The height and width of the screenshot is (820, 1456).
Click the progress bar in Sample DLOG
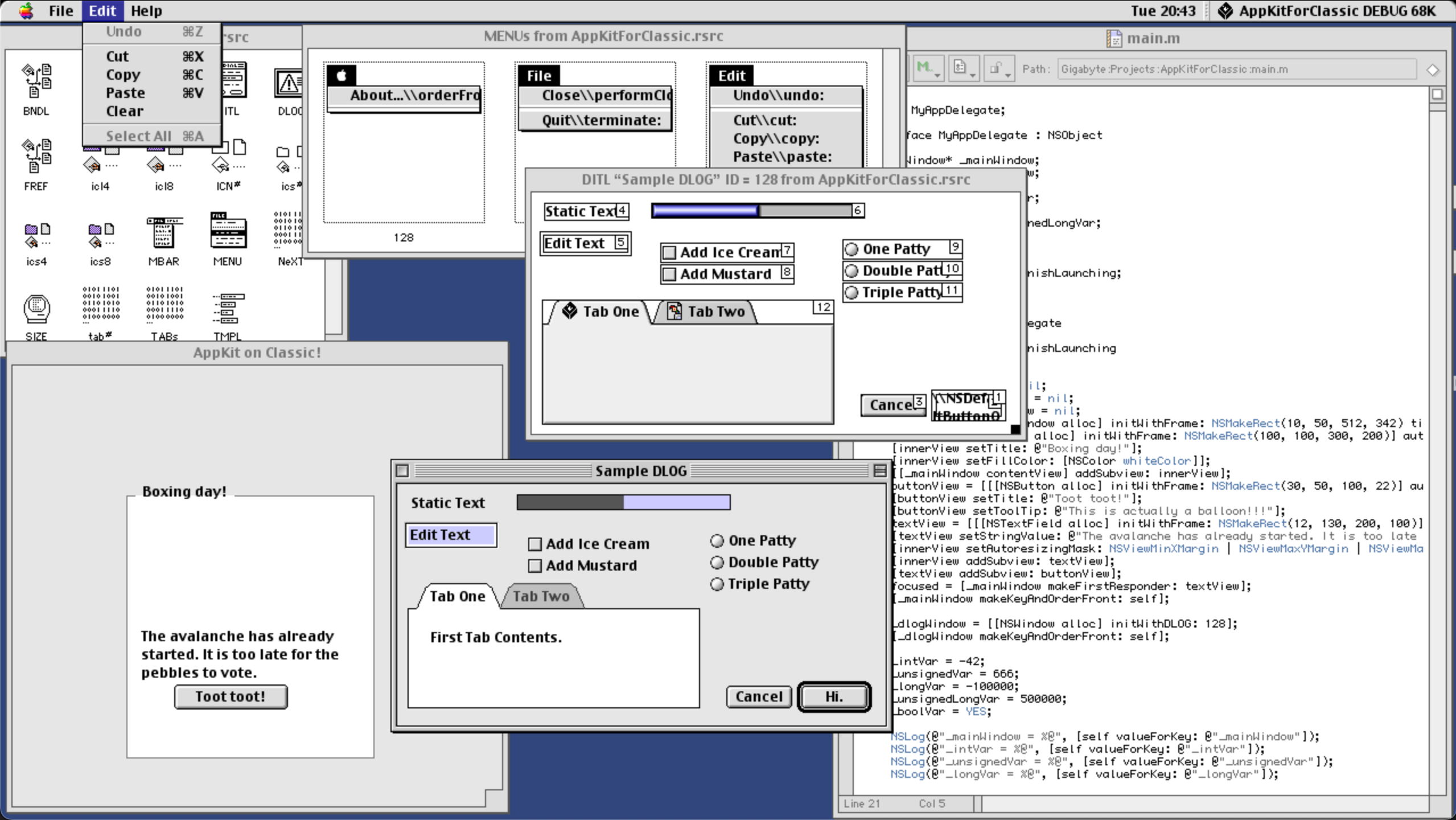pos(623,502)
